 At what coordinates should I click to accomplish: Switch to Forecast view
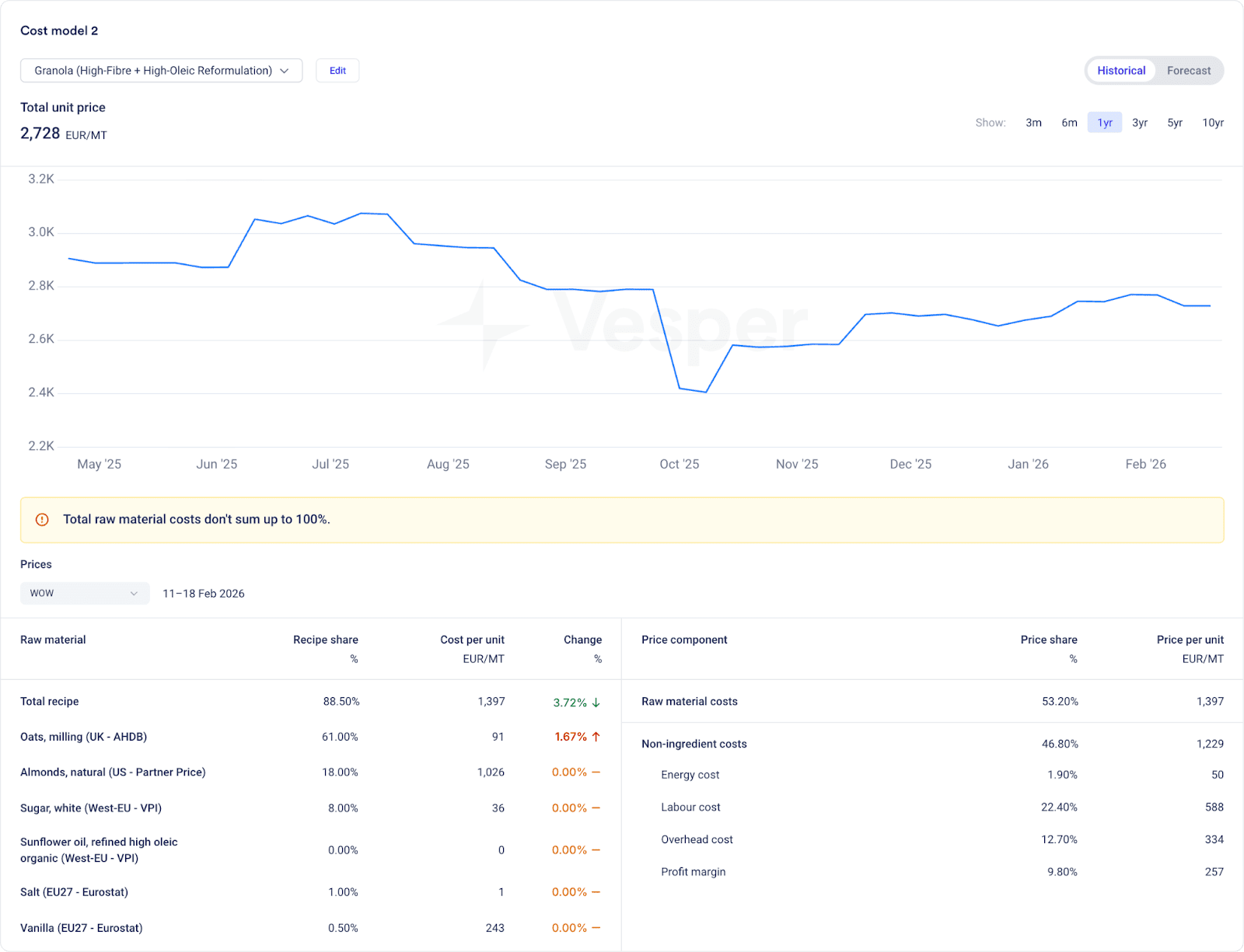[x=1188, y=71]
